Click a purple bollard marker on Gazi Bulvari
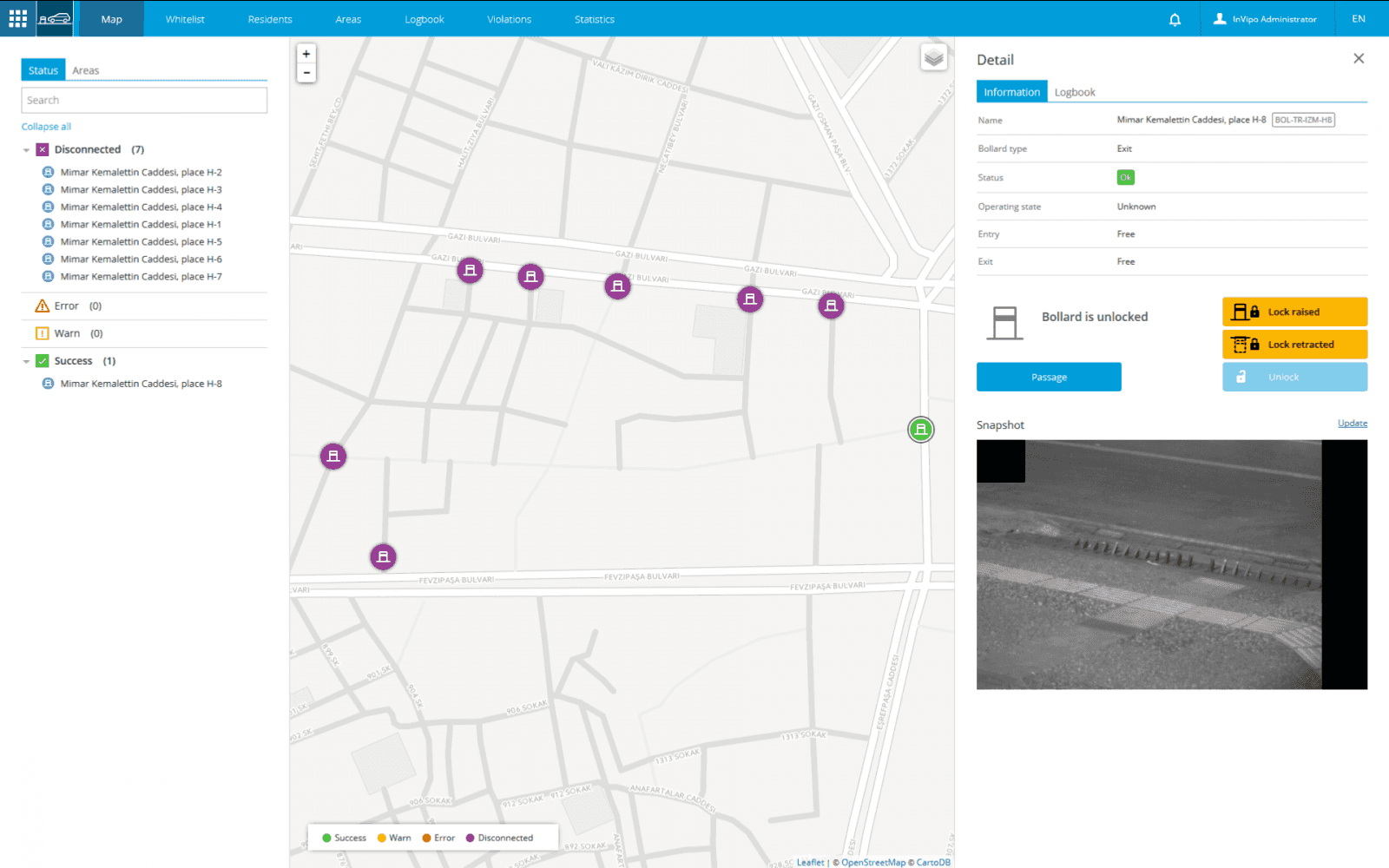This screenshot has height=868, width=1389. [x=617, y=285]
